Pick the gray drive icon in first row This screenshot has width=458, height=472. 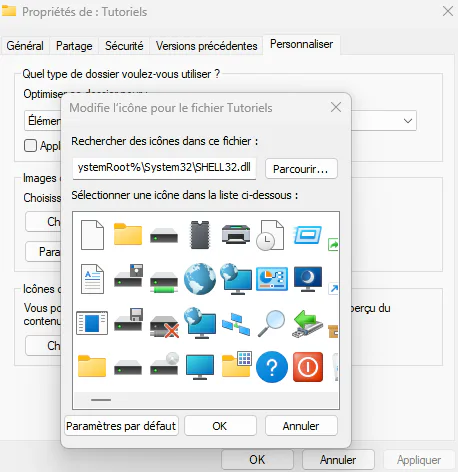pyautogui.click(x=164, y=235)
